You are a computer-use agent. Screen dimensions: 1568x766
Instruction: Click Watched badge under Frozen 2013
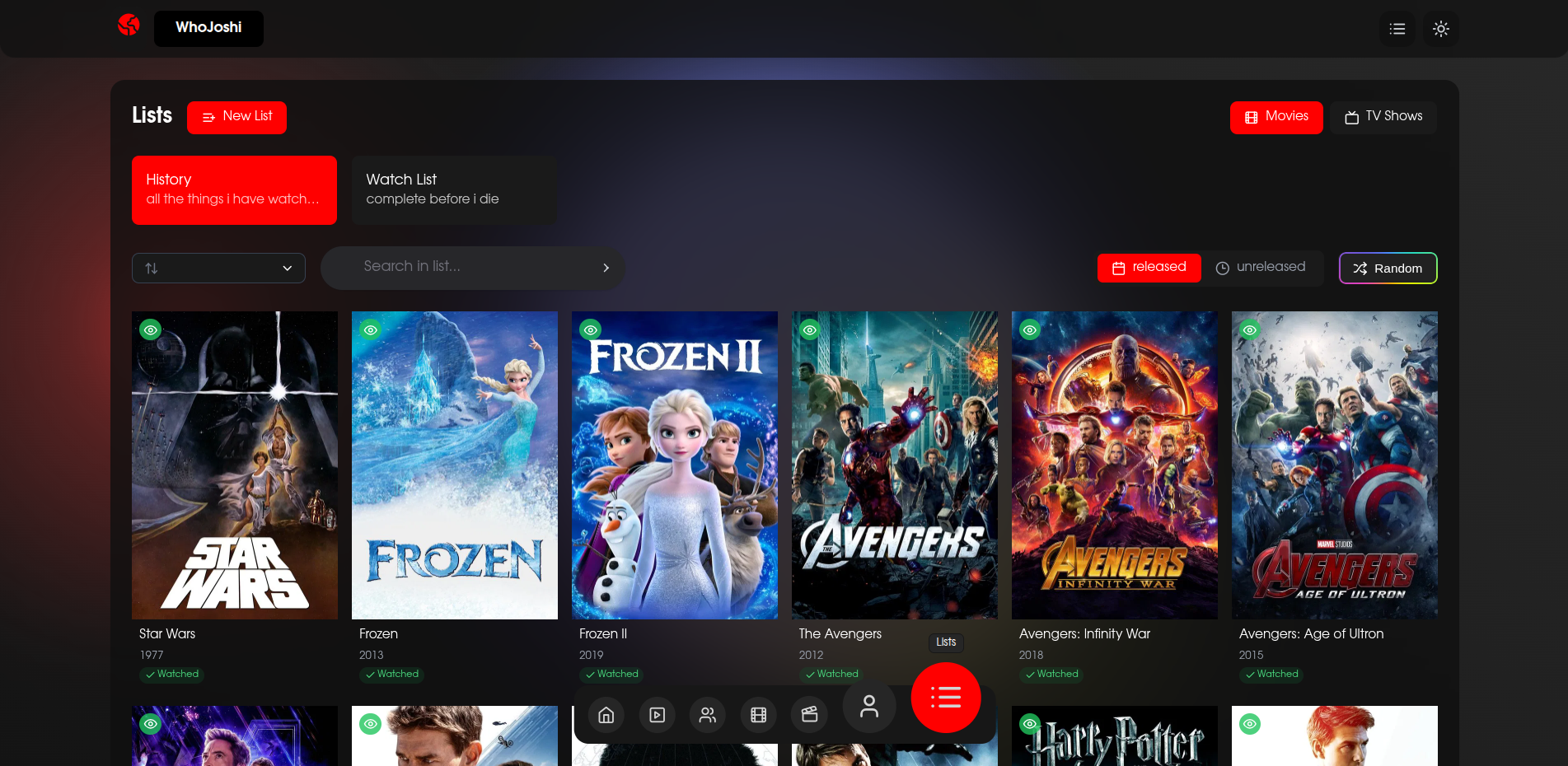click(x=392, y=675)
